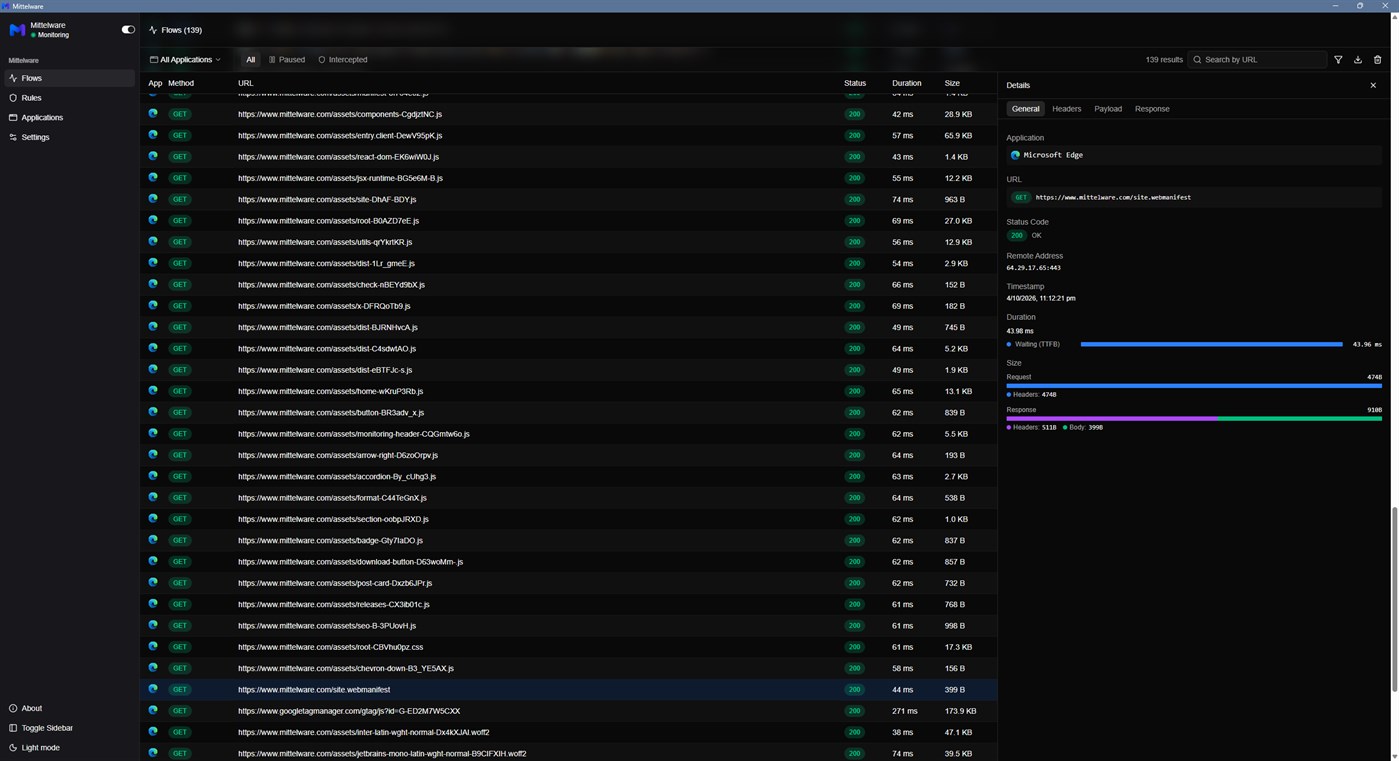Open Settings from the sidebar
1399x761 pixels.
pos(69,137)
